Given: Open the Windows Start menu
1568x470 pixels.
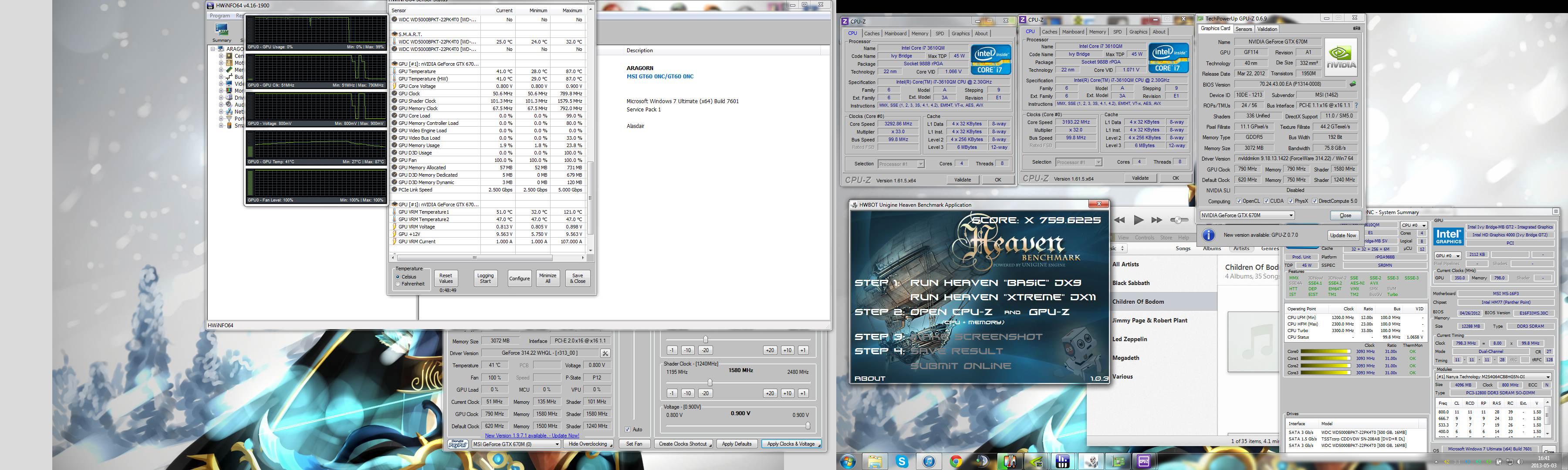Looking at the screenshot, I should (847, 461).
